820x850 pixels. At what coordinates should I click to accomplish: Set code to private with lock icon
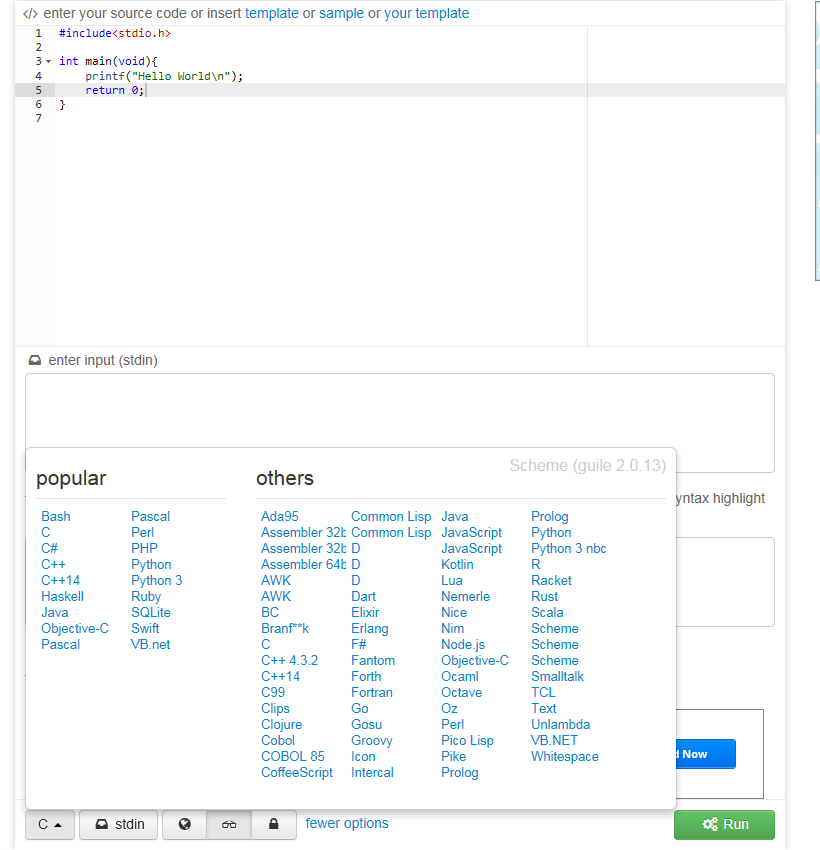click(x=273, y=825)
